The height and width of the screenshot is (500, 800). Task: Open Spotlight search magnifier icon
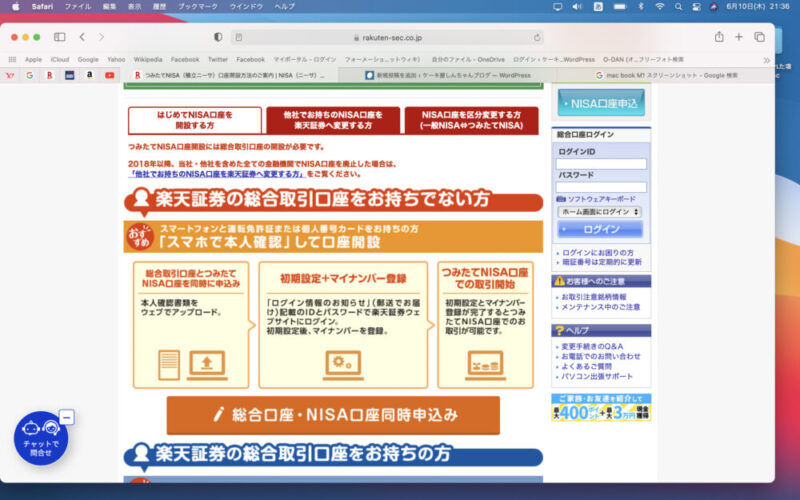[x=678, y=7]
